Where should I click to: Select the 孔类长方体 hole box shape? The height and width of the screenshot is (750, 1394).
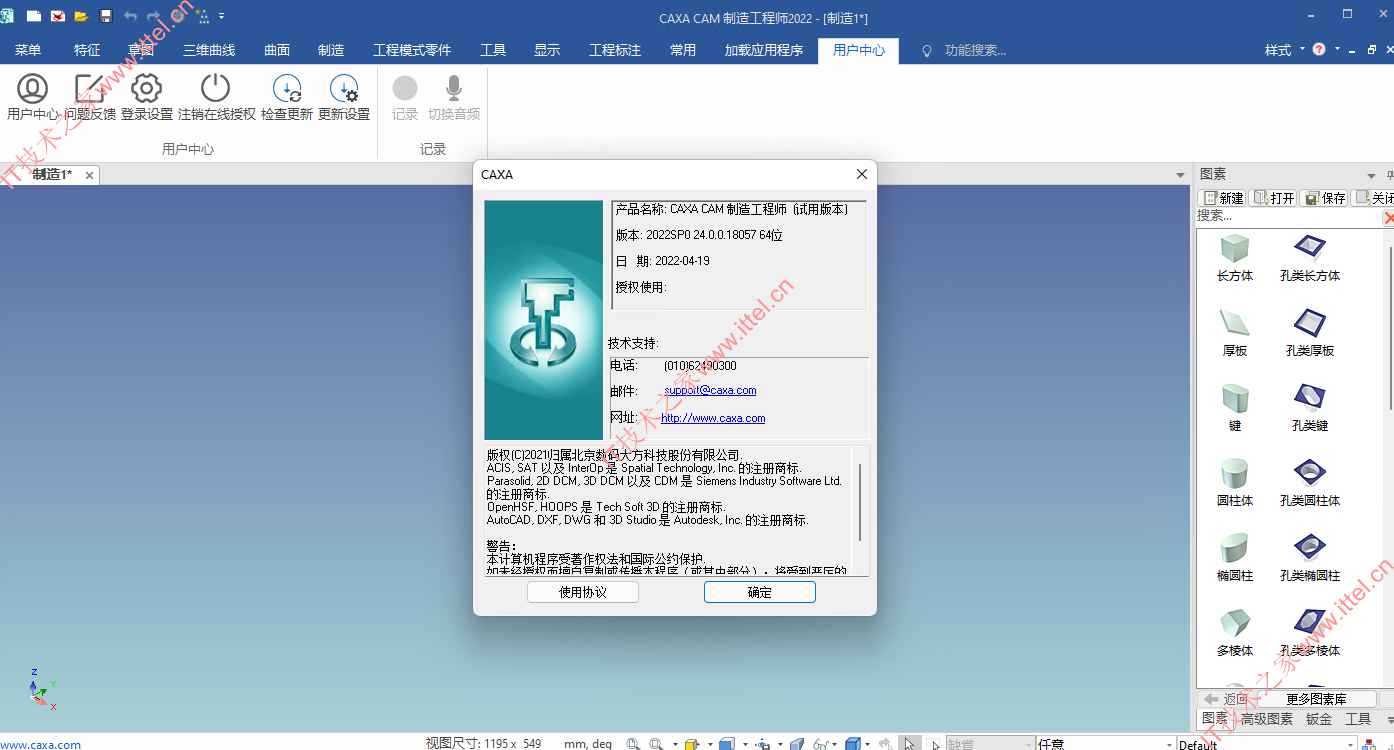coord(1310,258)
